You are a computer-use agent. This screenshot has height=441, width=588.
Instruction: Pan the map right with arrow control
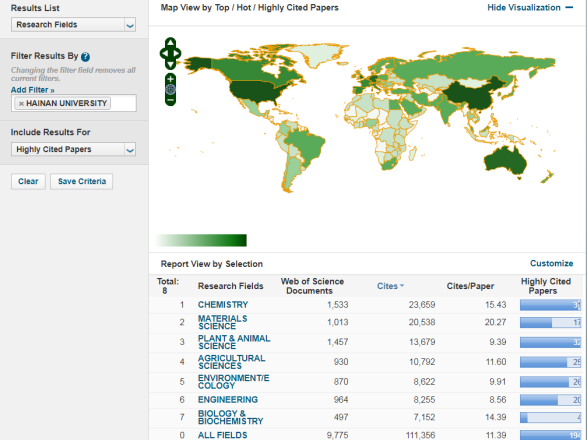tap(177, 54)
